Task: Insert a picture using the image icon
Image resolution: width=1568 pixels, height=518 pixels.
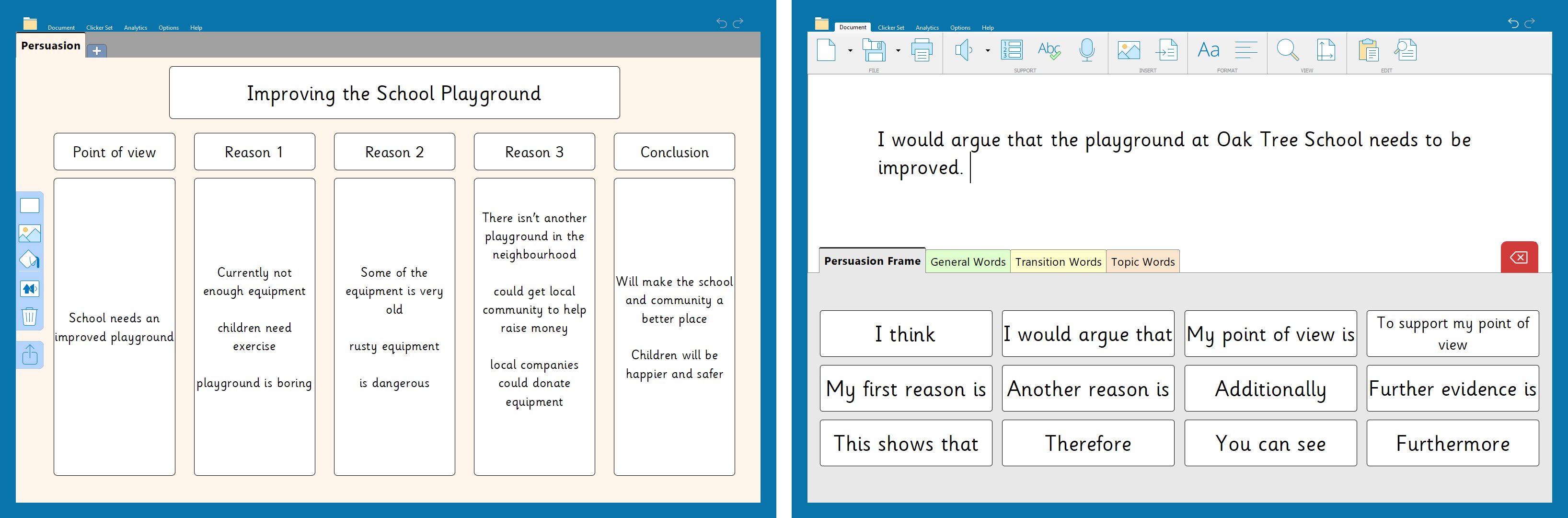Action: (x=1129, y=50)
